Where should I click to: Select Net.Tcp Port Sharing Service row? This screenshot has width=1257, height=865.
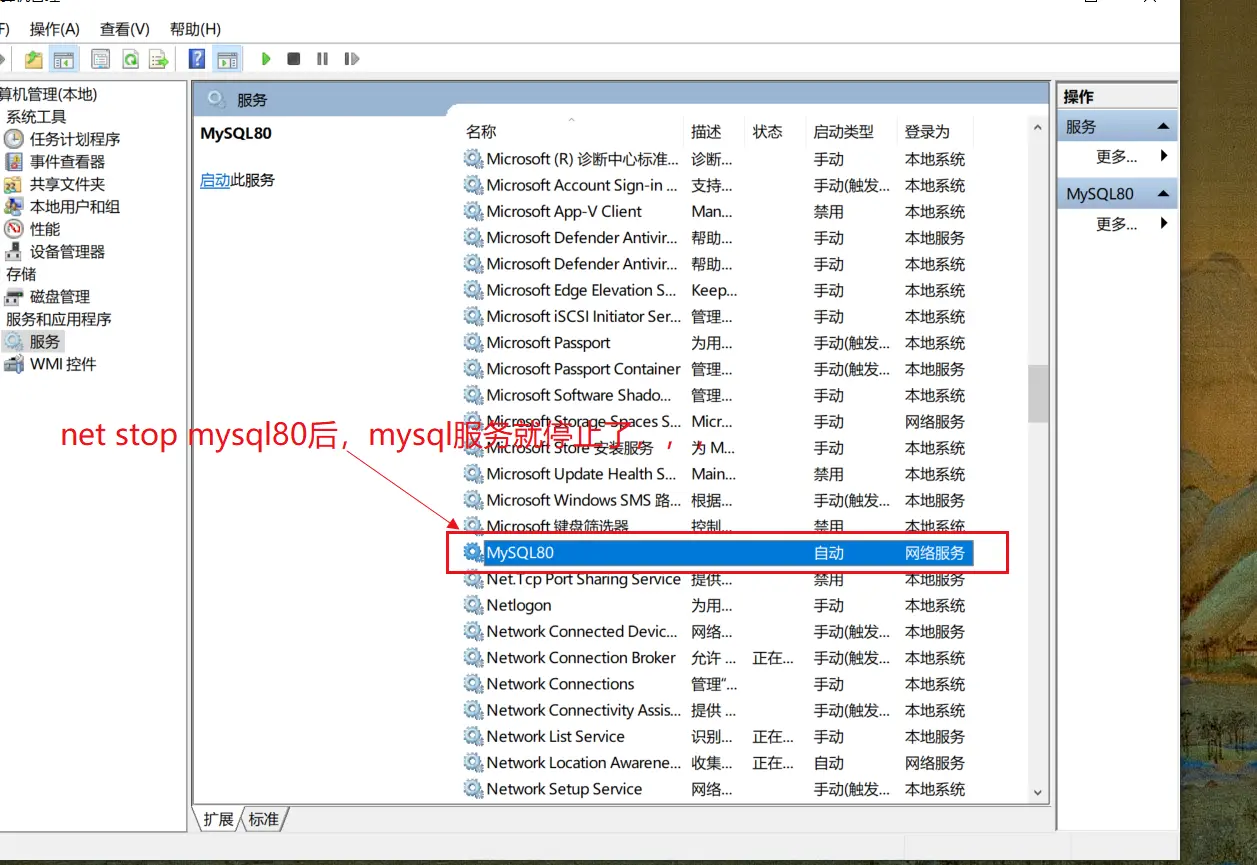click(x=717, y=579)
